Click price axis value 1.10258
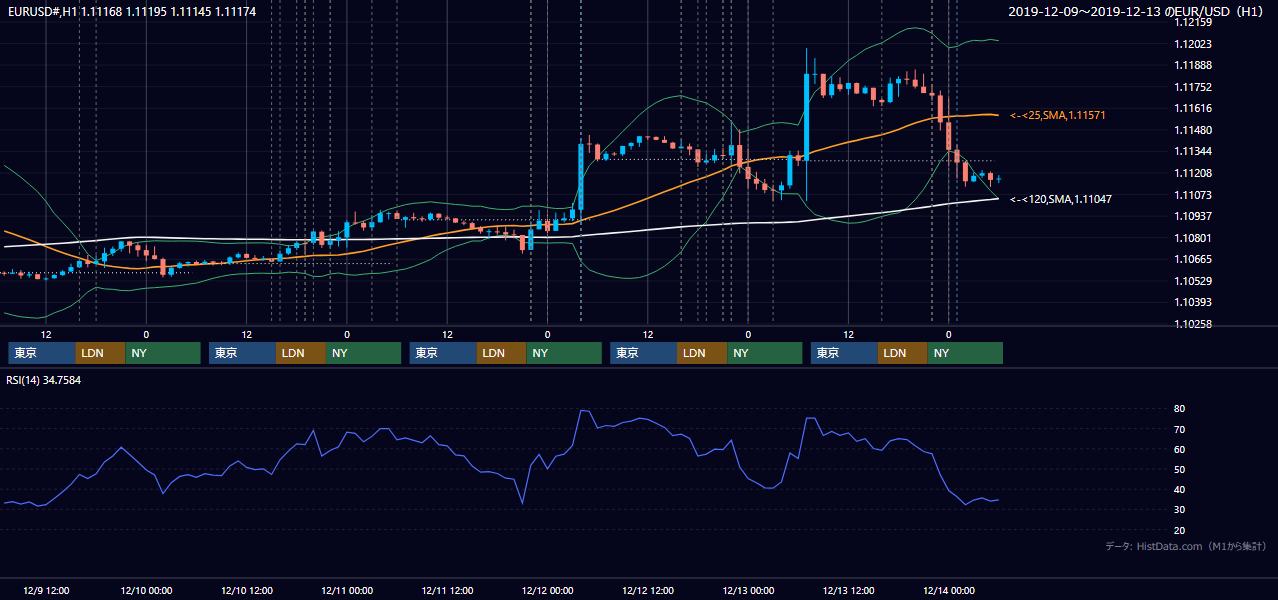The height and width of the screenshot is (600, 1278). tap(1193, 324)
